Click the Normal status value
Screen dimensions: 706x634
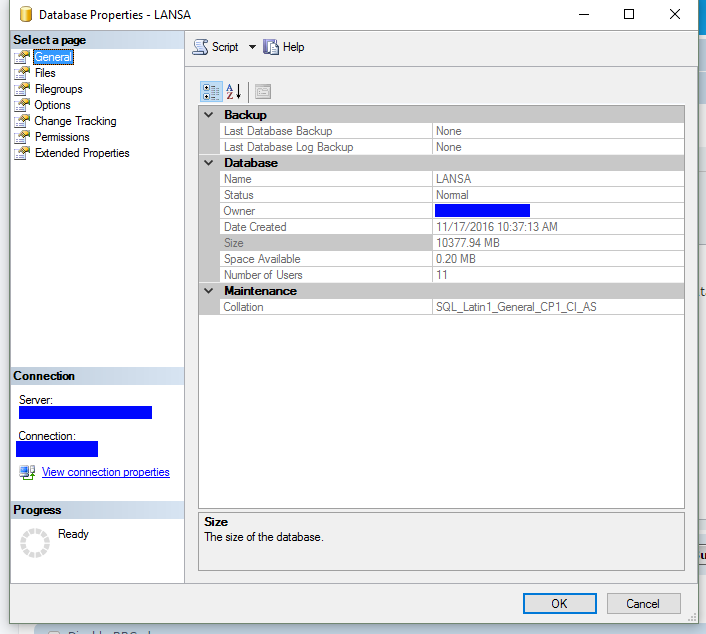pyautogui.click(x=452, y=195)
